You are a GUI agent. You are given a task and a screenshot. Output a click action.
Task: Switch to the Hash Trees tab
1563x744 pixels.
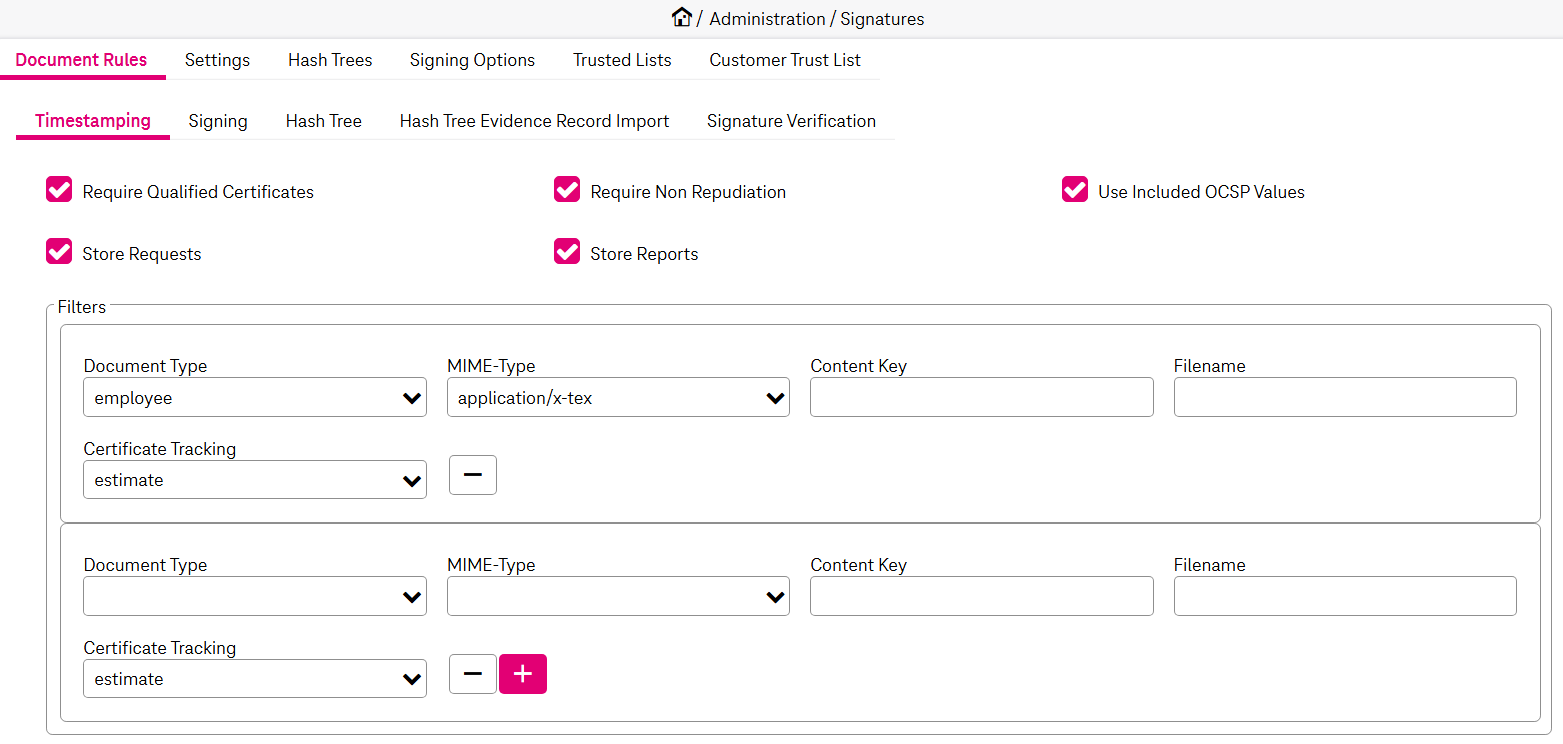(x=330, y=60)
